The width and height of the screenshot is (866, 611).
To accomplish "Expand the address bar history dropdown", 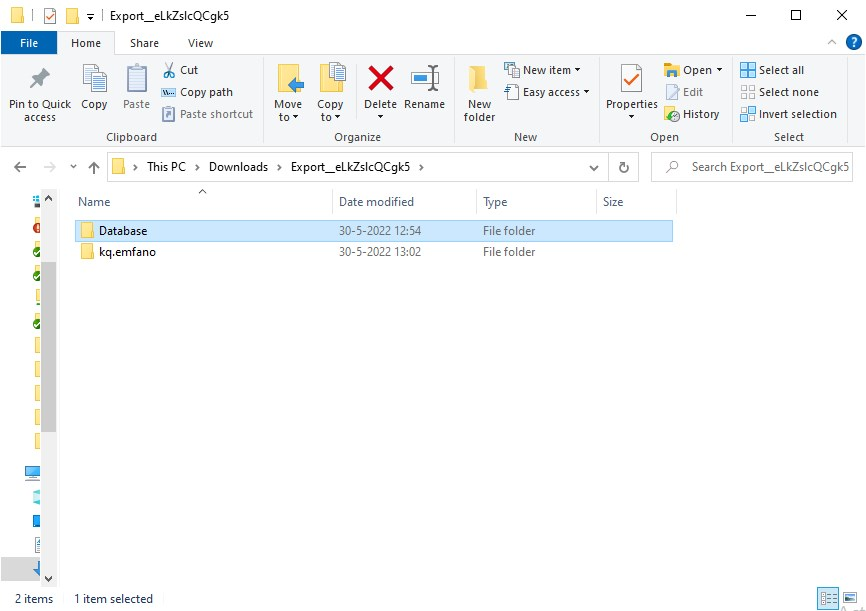I will [x=594, y=167].
